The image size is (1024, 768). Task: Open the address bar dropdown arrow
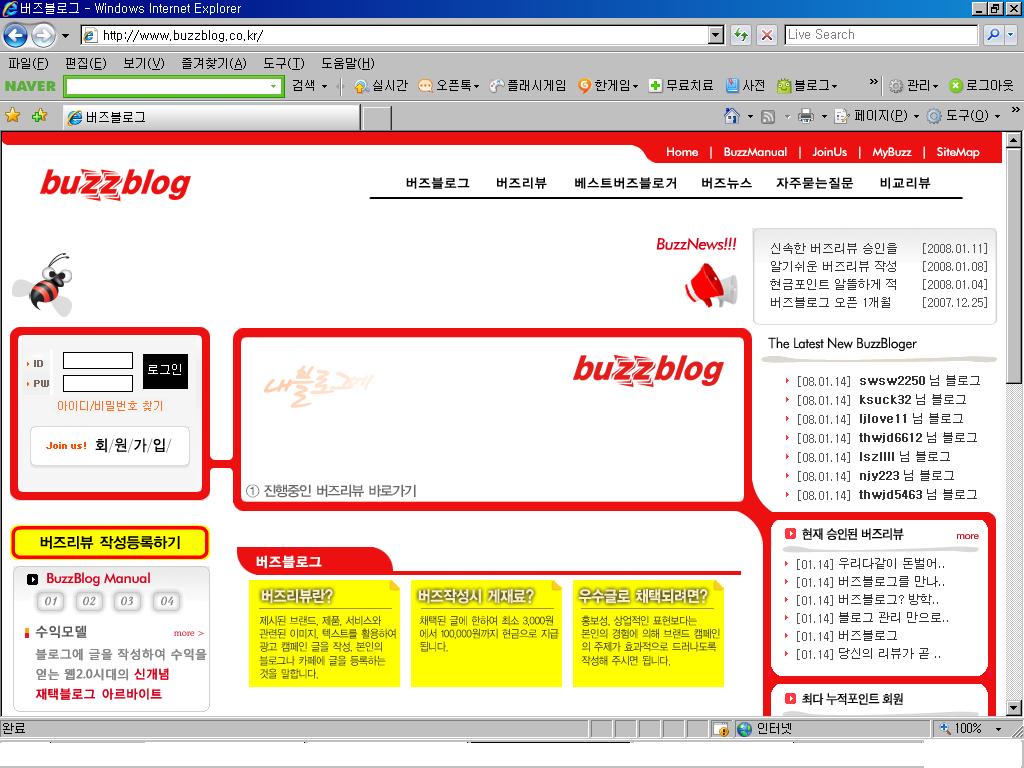pyautogui.click(x=716, y=35)
